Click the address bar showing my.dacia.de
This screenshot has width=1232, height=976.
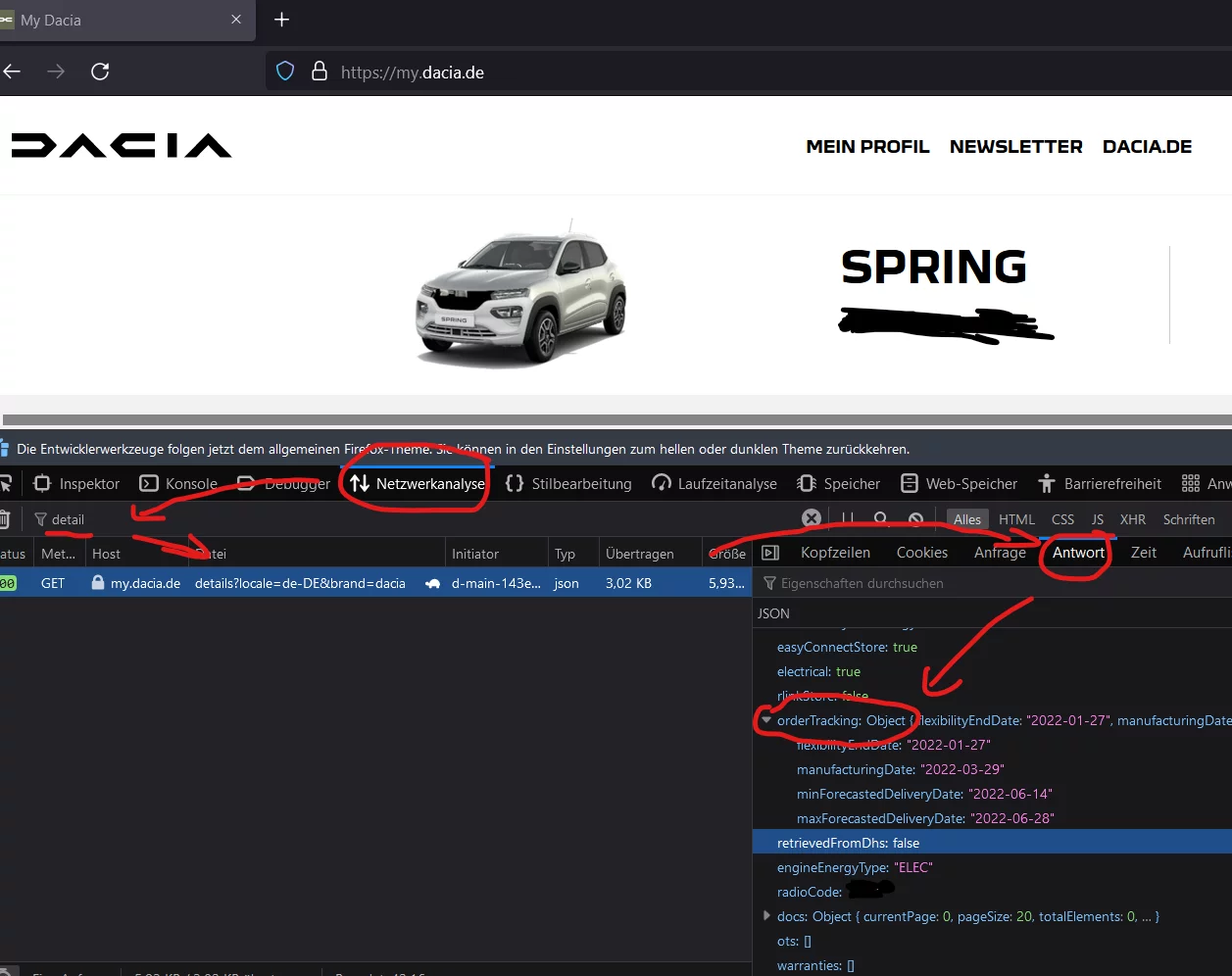click(x=749, y=72)
